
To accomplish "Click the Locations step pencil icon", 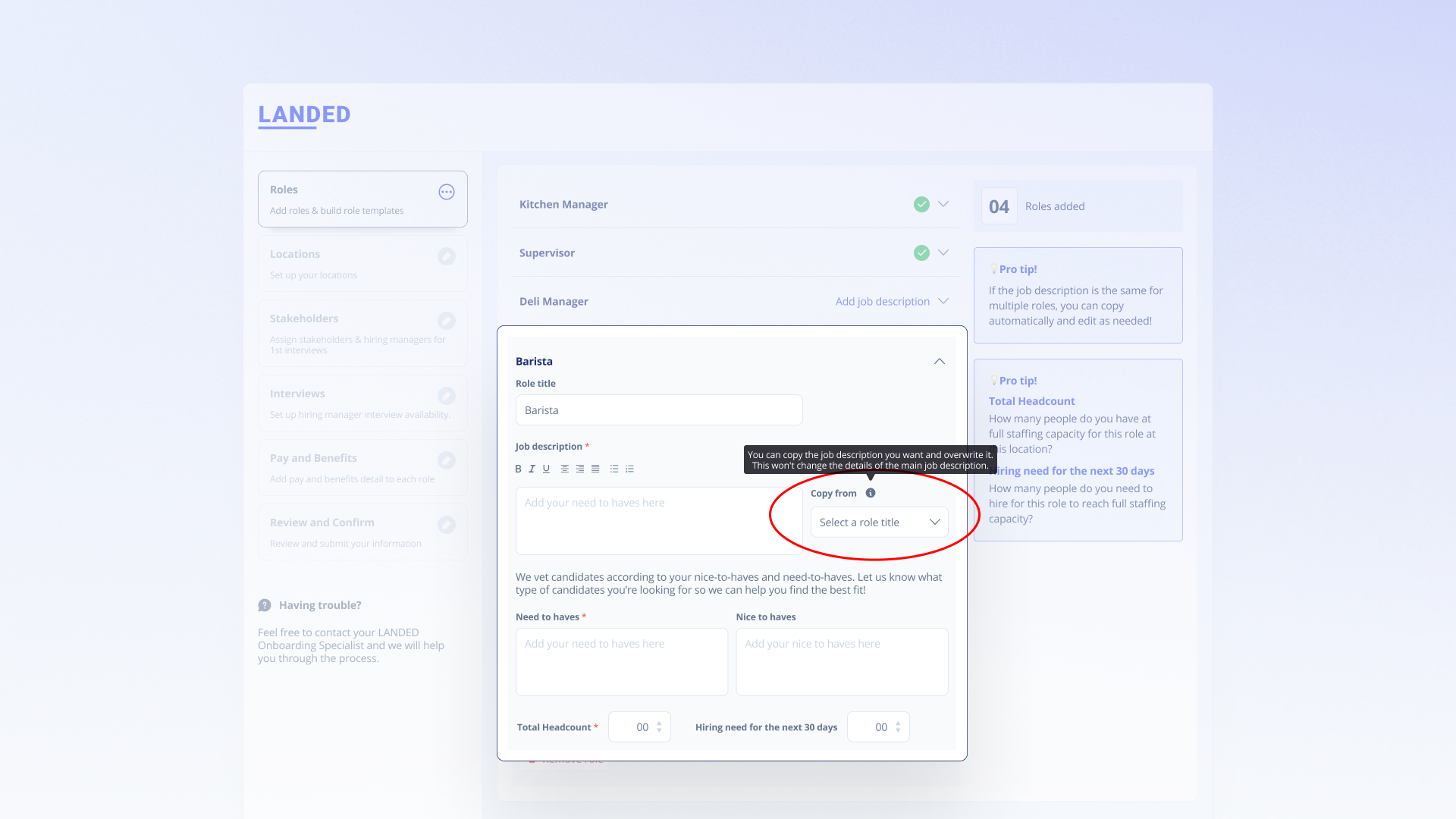I will point(447,256).
